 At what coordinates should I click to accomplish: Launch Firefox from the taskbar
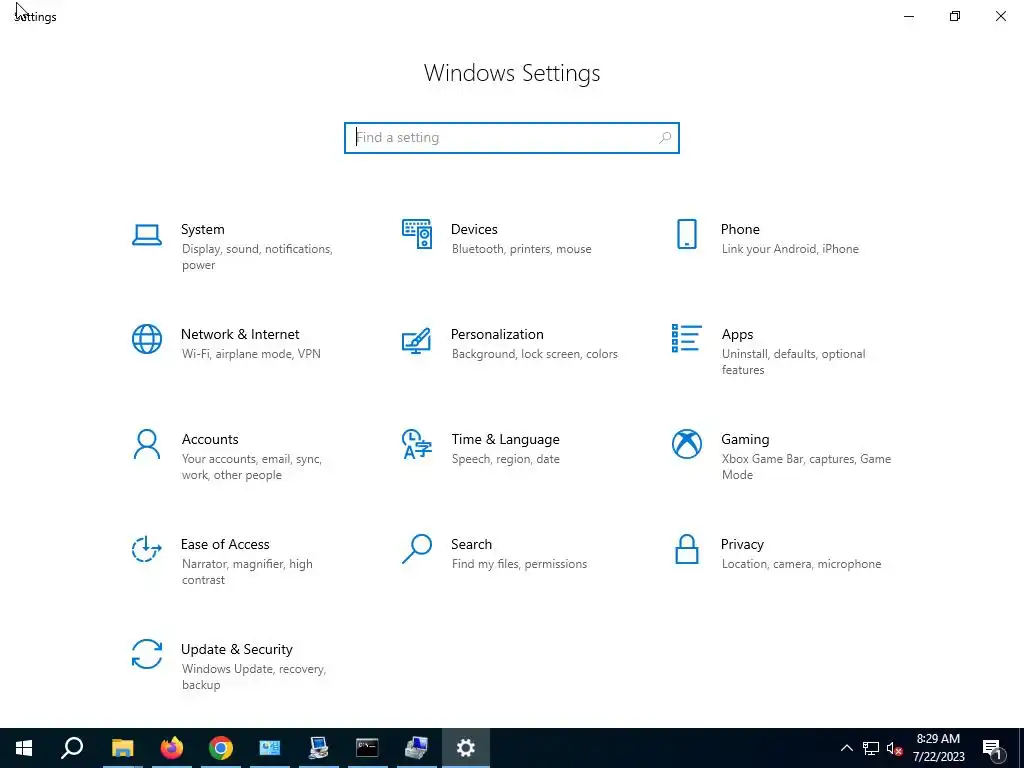[172, 748]
